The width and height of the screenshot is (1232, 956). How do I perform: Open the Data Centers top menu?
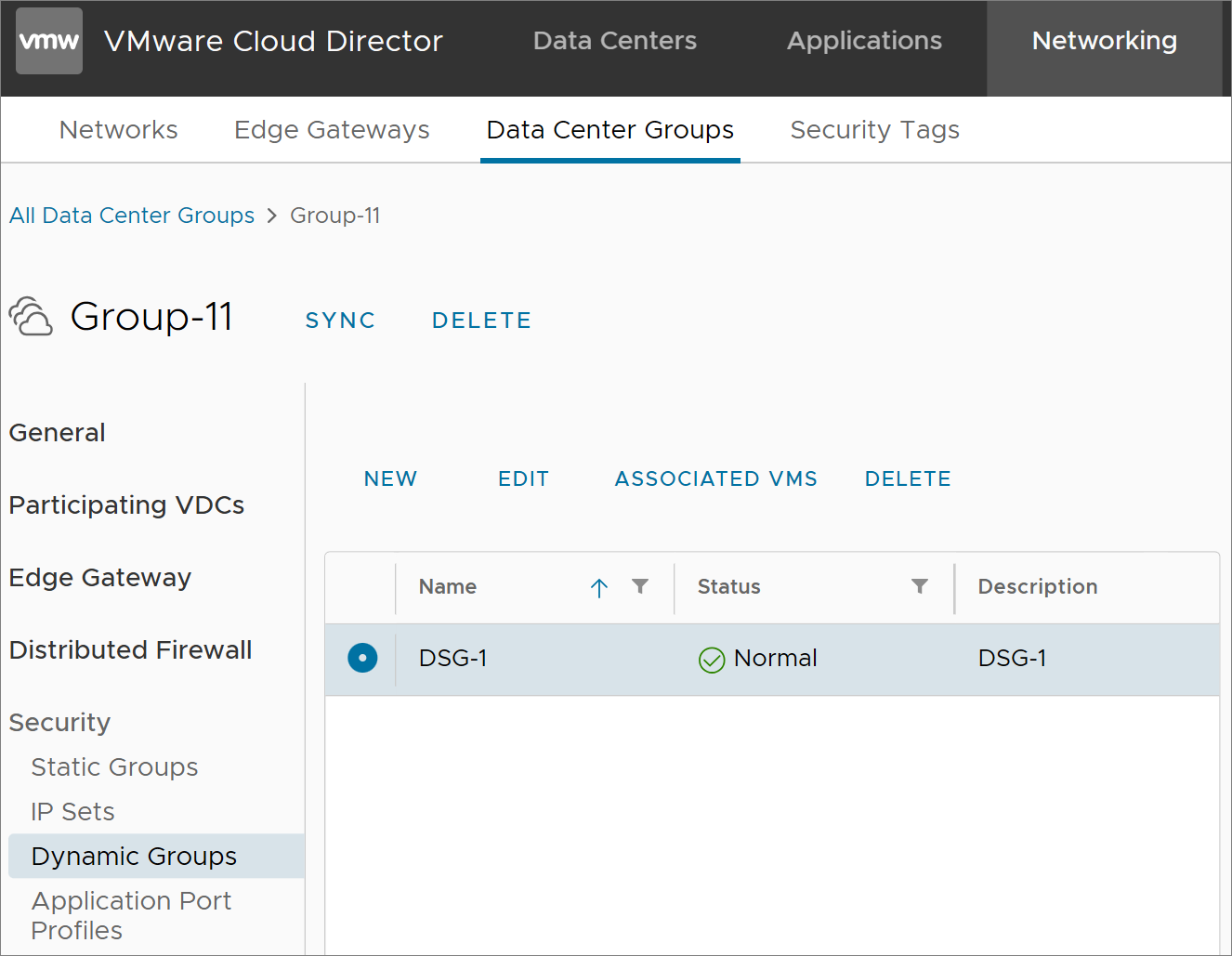pyautogui.click(x=615, y=41)
